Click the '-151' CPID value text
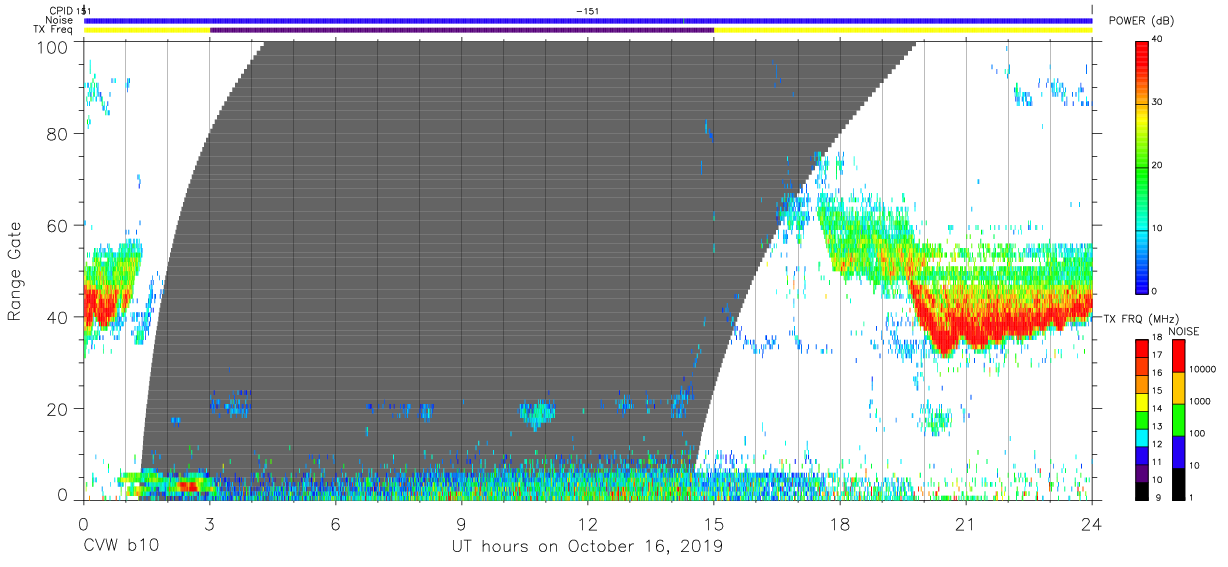 tap(587, 10)
